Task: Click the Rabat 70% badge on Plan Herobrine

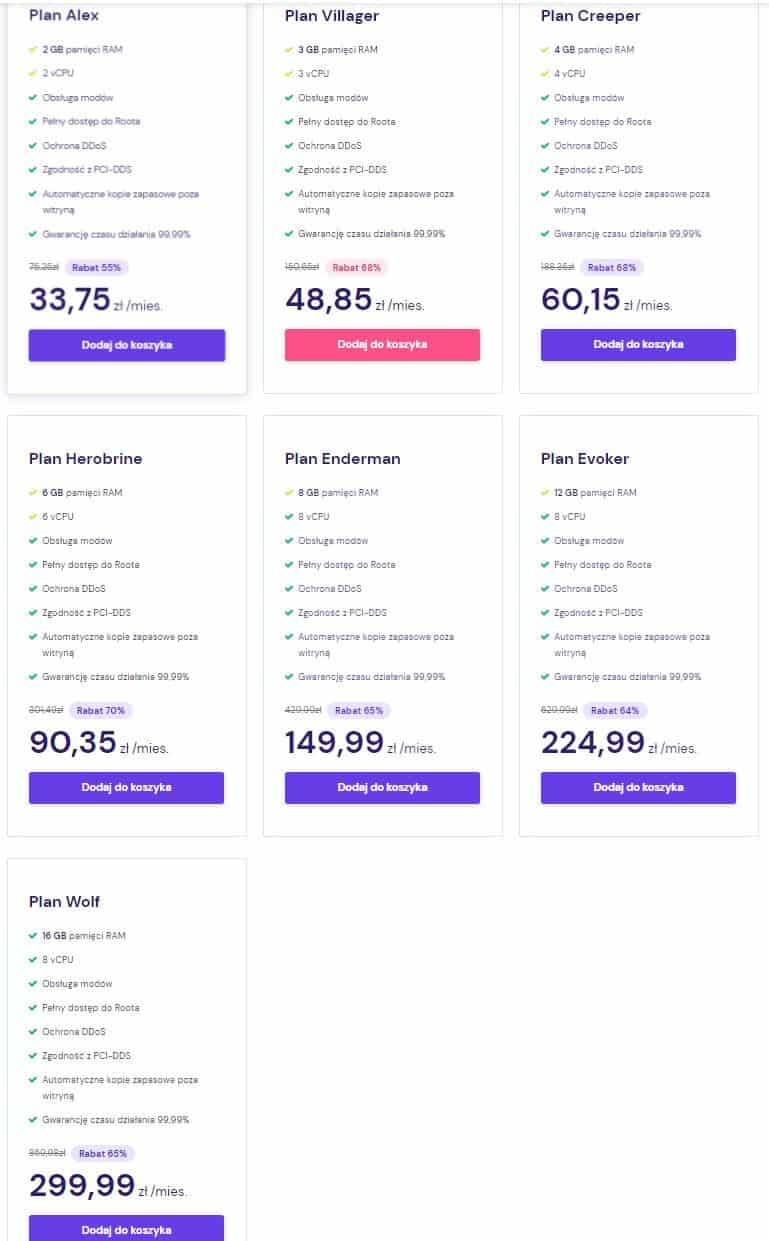Action: coord(101,711)
